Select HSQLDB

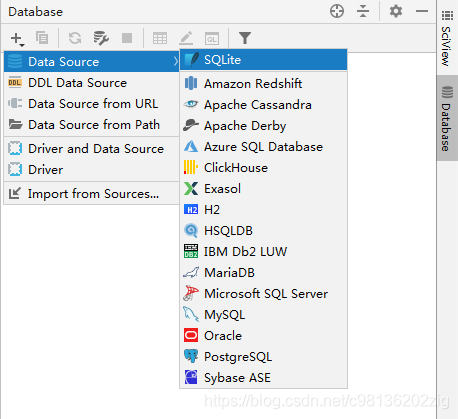pyautogui.click(x=263, y=231)
